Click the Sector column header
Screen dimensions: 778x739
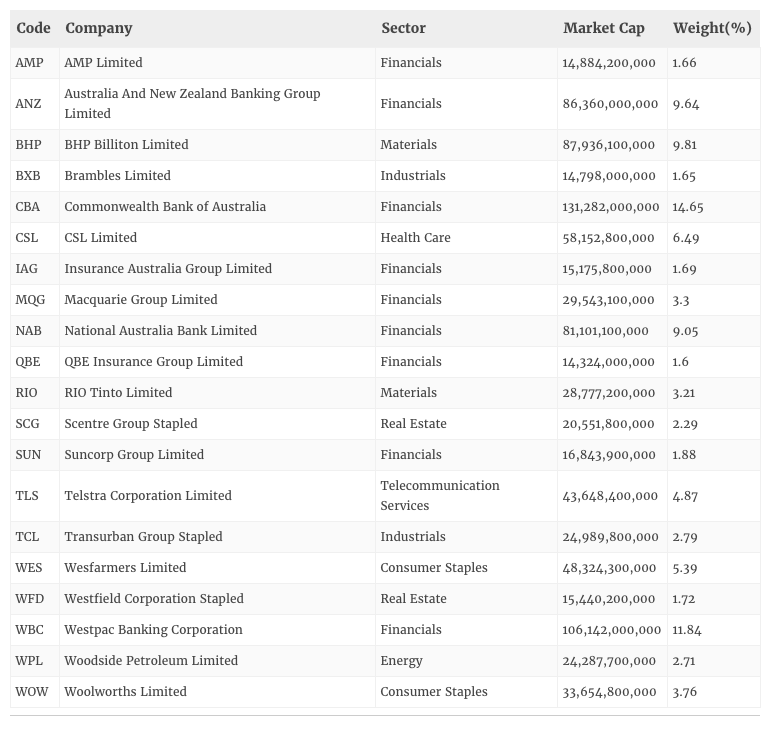pos(403,28)
